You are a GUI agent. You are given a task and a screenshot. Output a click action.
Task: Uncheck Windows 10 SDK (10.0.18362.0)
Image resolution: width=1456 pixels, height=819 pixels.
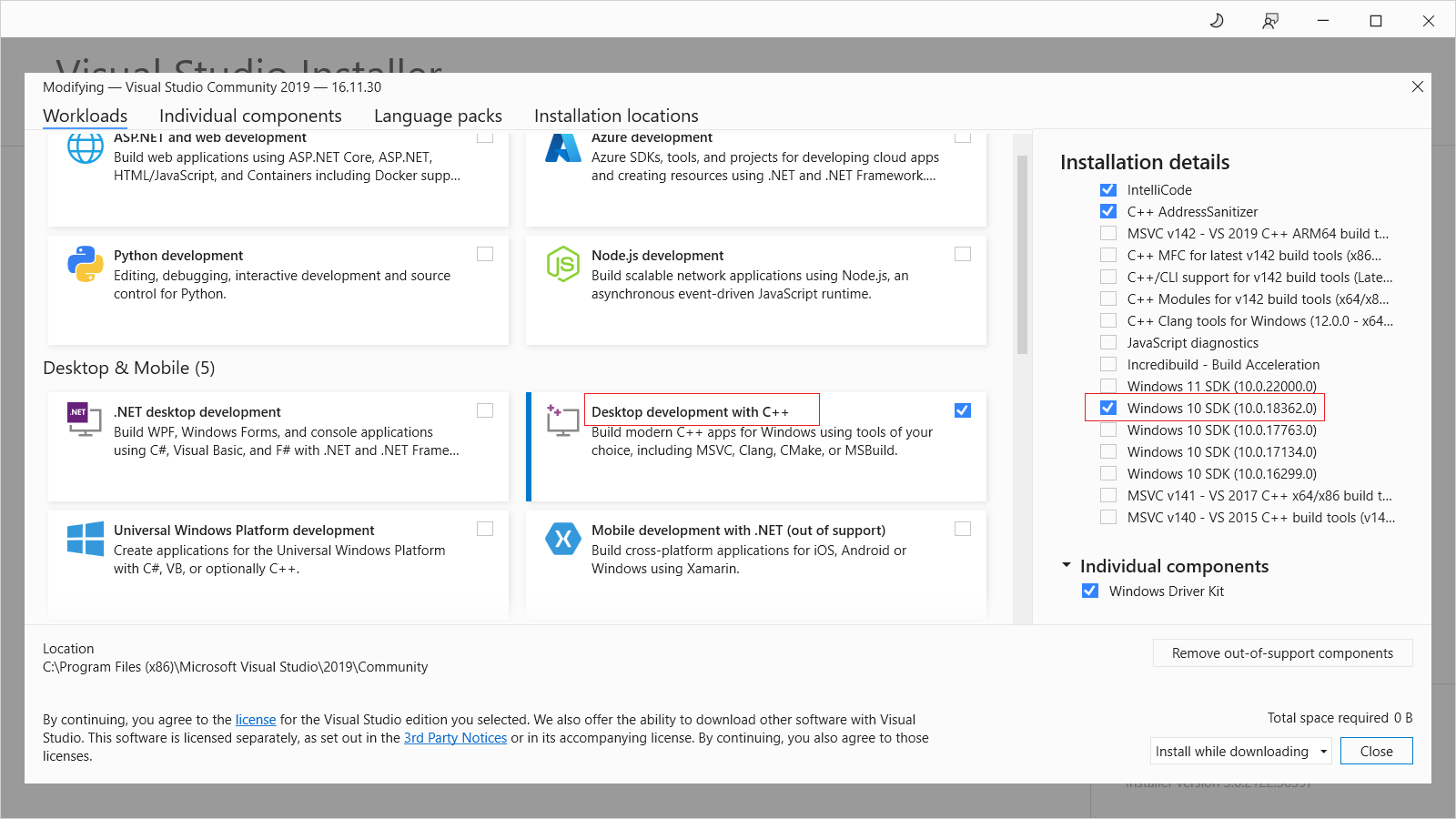click(x=1108, y=408)
